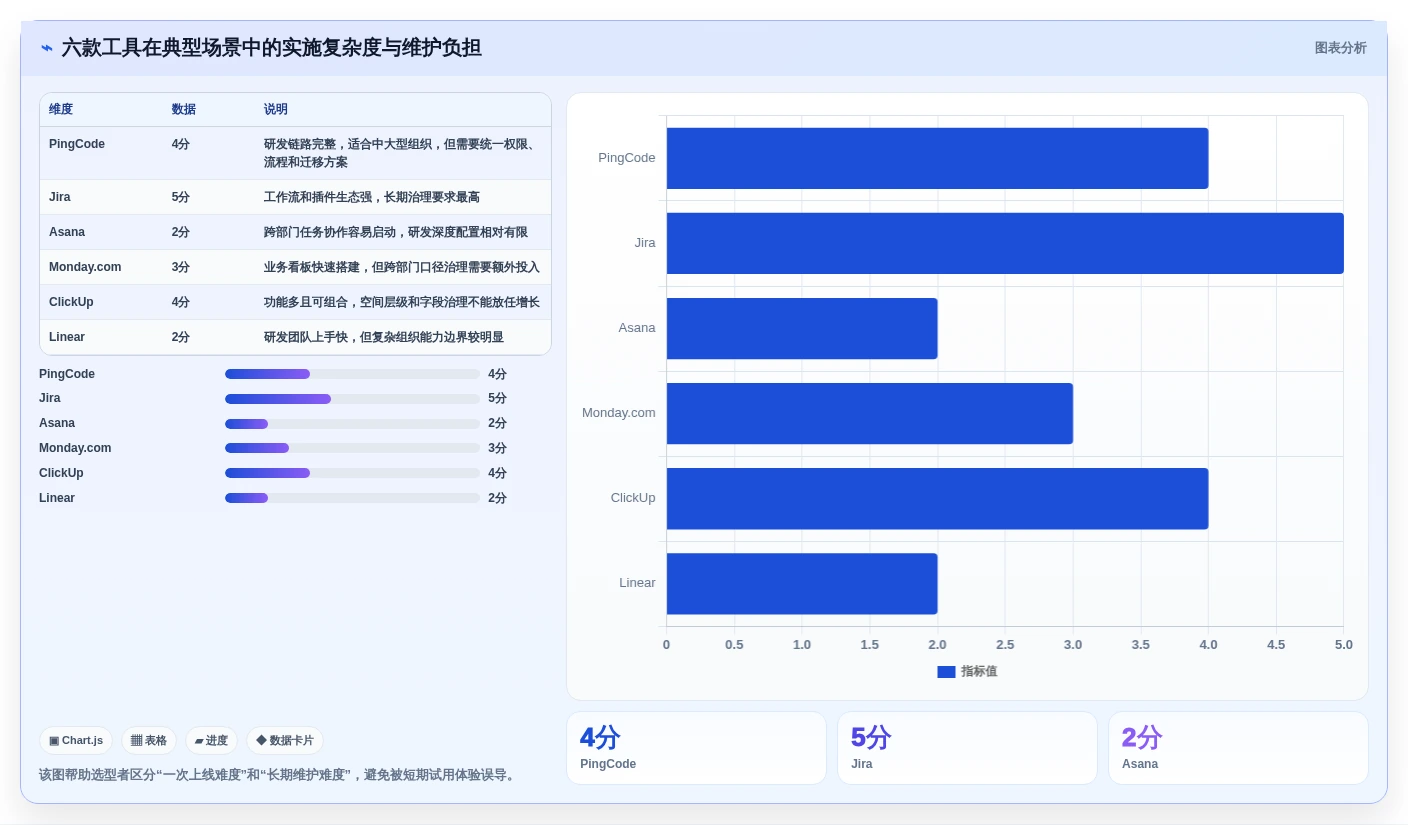This screenshot has height=825, width=1408.
Task: Click the Linear bar in the chart
Action: [x=802, y=583]
